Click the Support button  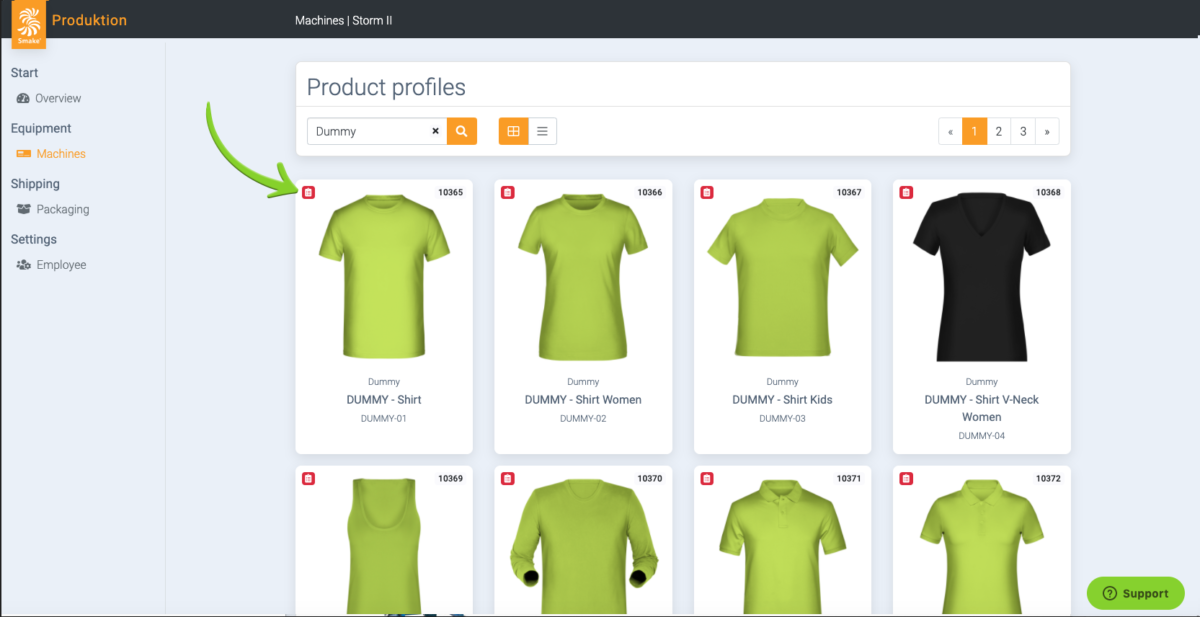pos(1135,592)
